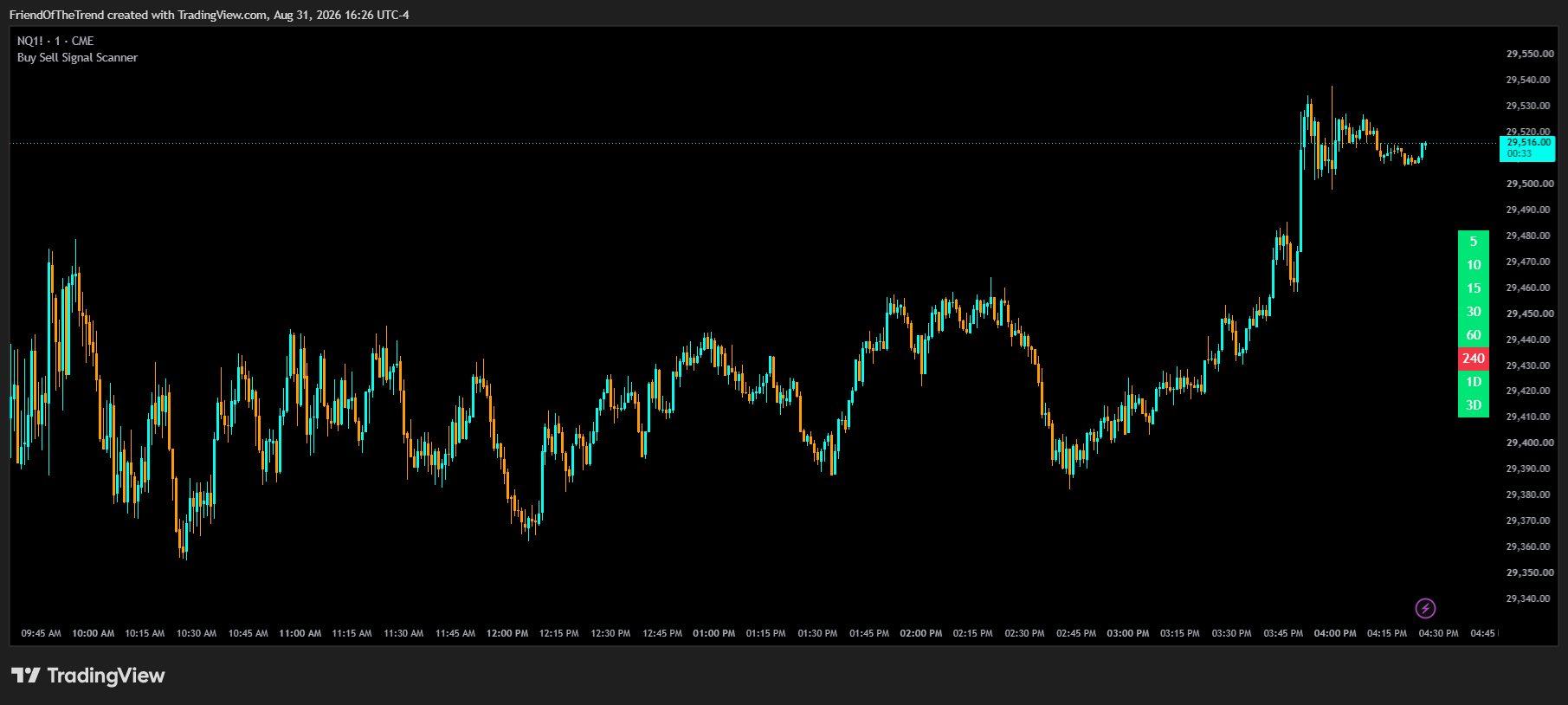The image size is (1568, 705).
Task: Click the 11:00 AM time axis label
Action: pos(300,633)
